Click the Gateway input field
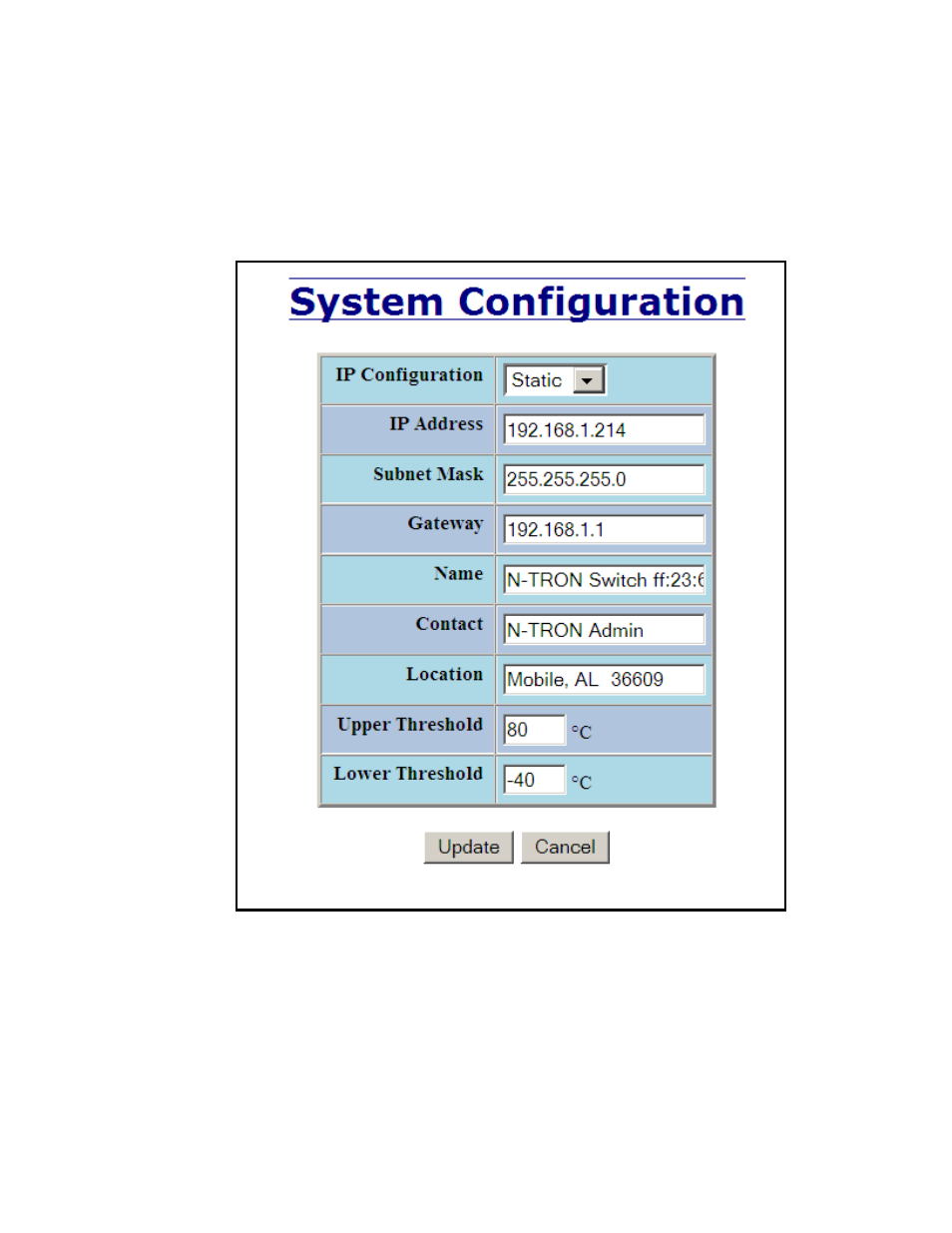 tap(604, 529)
